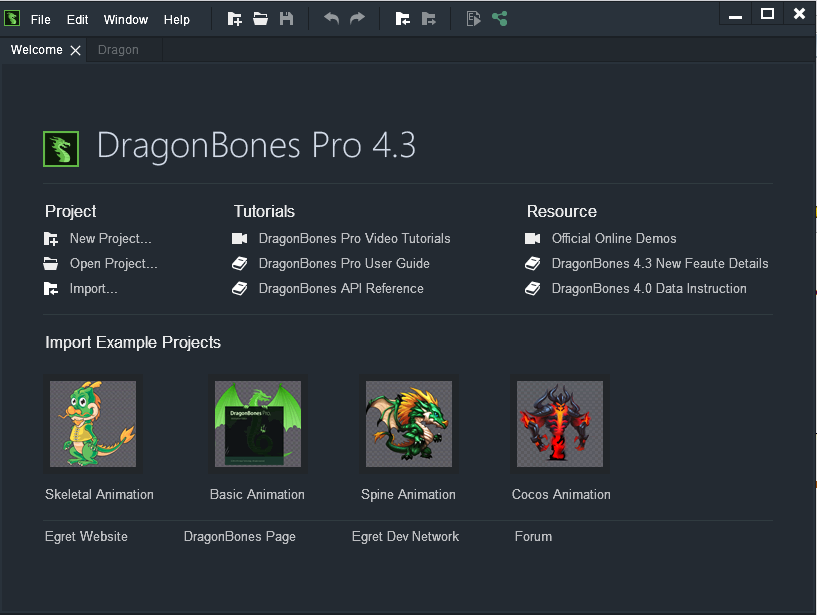Click the Spine Animation label
The image size is (817, 615).
click(x=408, y=495)
